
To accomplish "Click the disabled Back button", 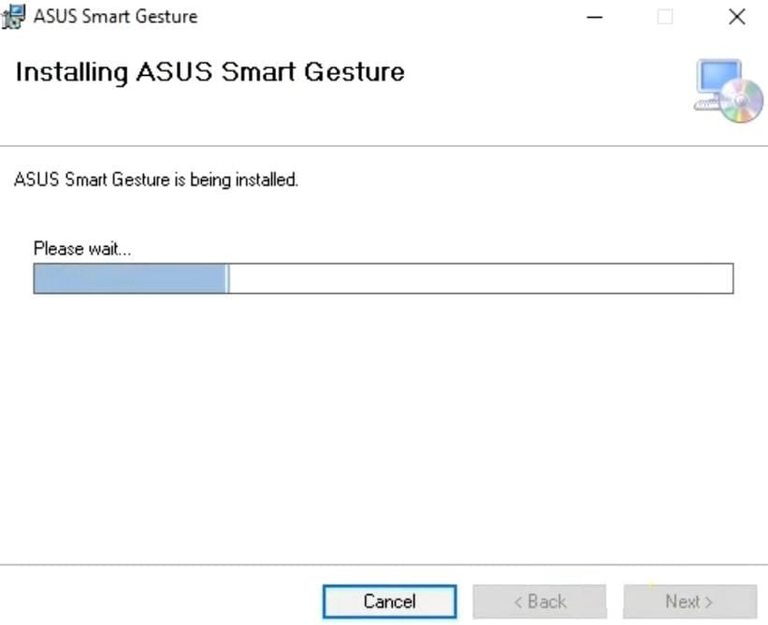I will click(539, 601).
